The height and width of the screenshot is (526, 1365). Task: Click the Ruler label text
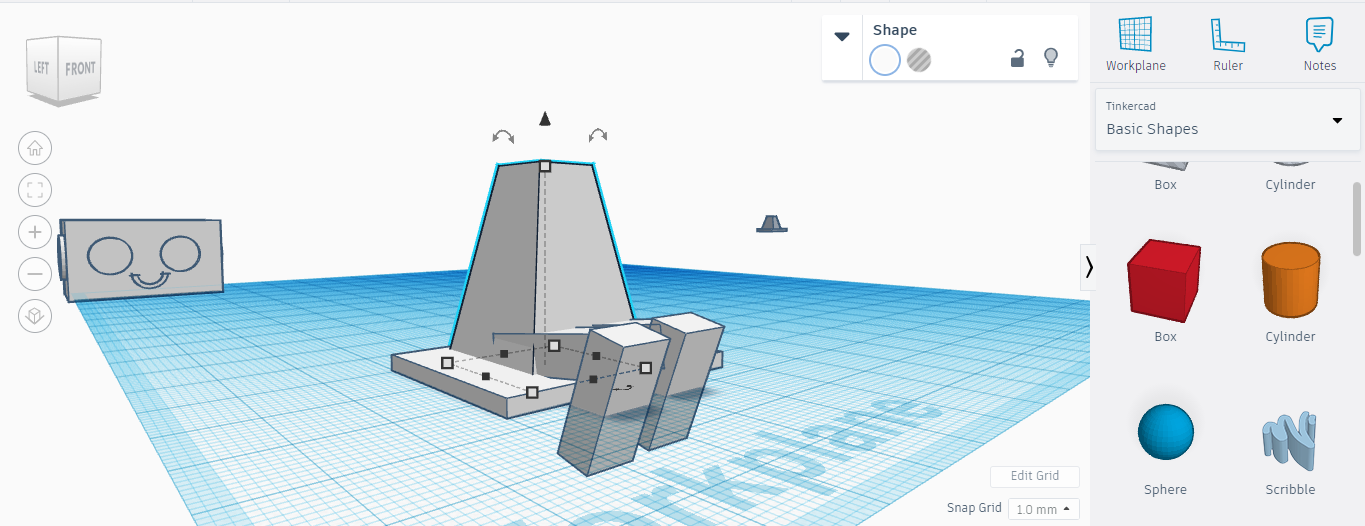[x=1228, y=66]
